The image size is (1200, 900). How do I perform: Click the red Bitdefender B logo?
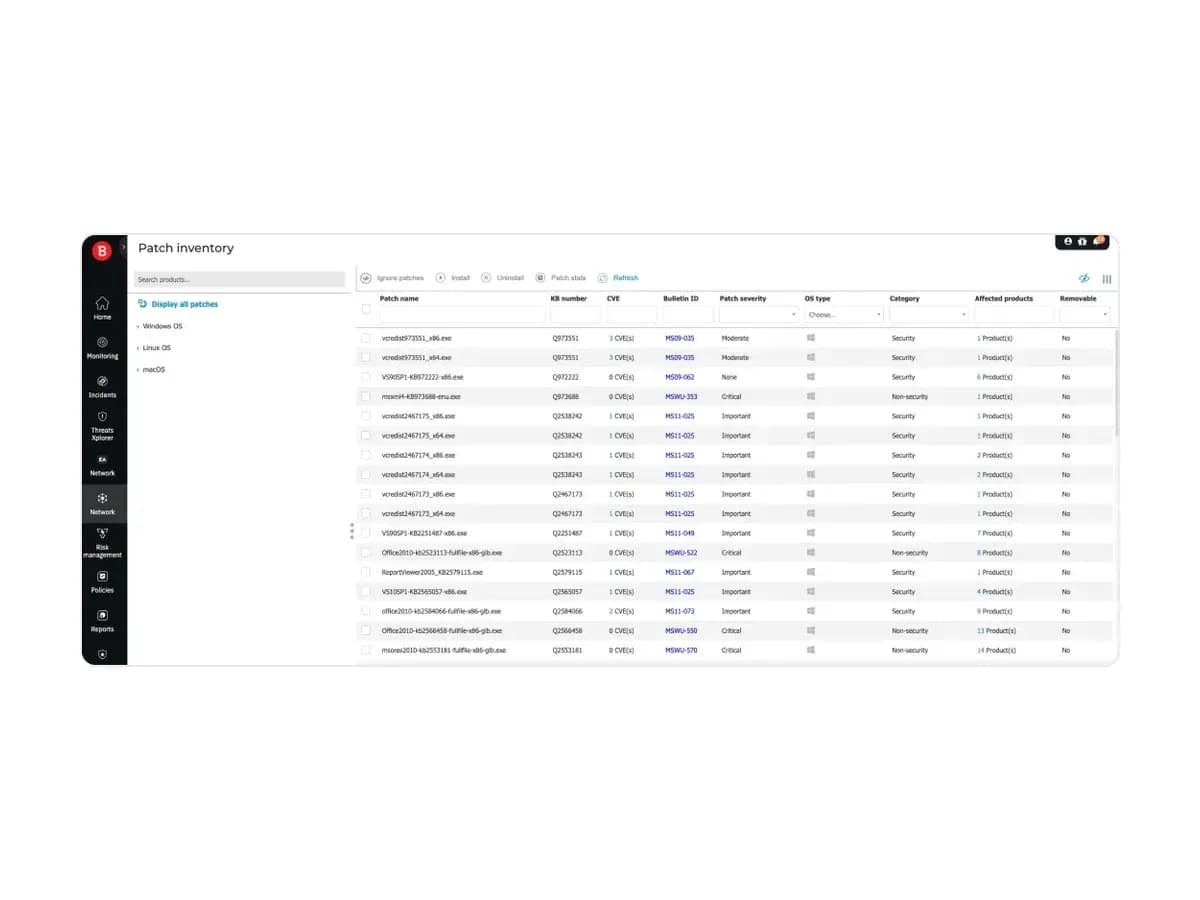[102, 252]
